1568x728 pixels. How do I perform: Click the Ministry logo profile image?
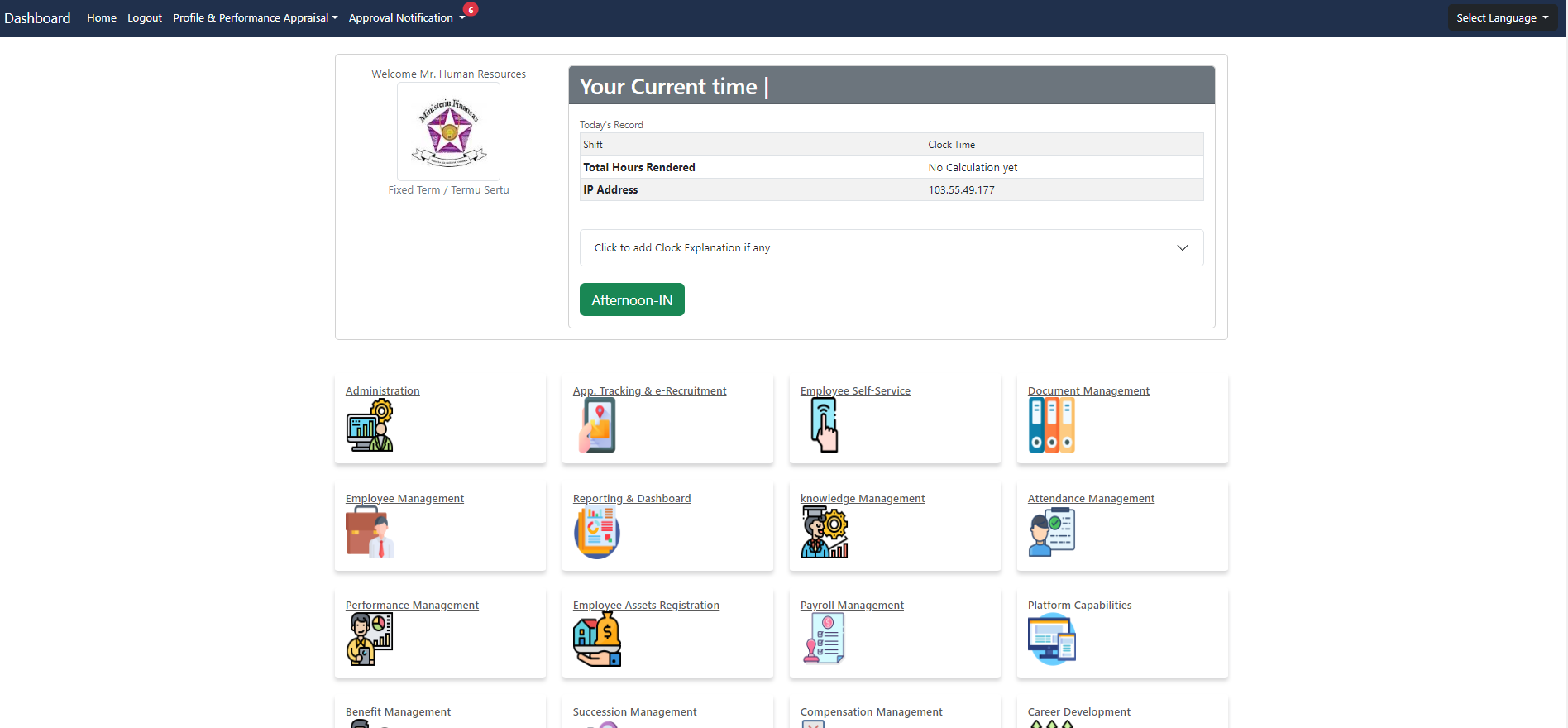[x=449, y=132]
